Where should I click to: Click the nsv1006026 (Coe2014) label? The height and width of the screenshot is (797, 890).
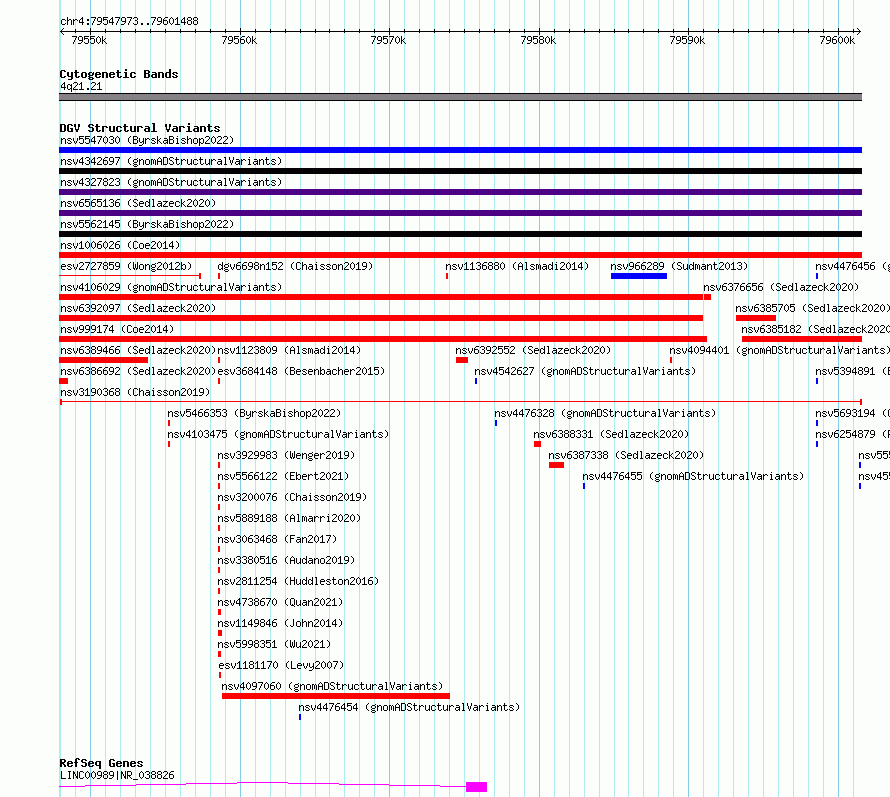[120, 245]
